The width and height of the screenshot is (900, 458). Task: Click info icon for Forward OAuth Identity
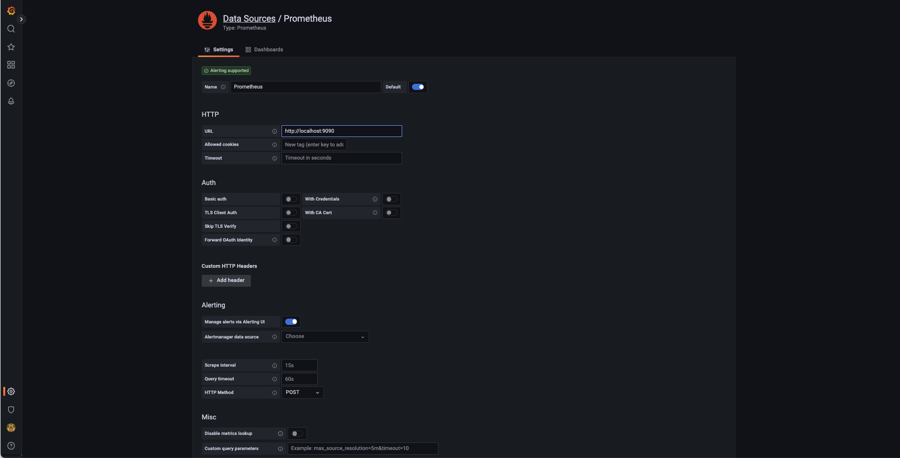tap(274, 240)
